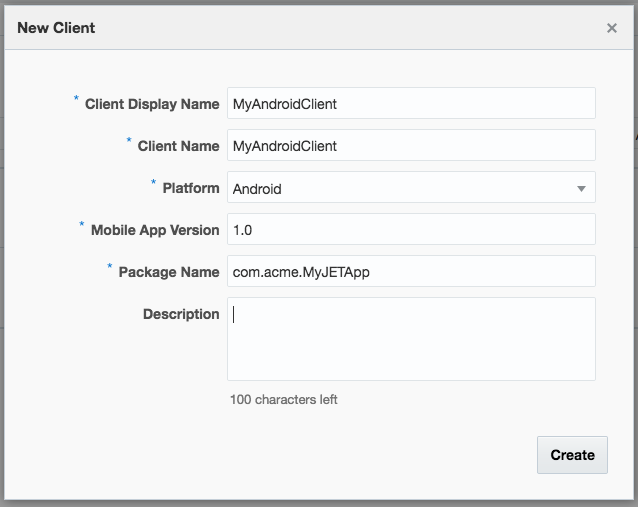
Task: Click the Platform field label
Action: coord(191,188)
